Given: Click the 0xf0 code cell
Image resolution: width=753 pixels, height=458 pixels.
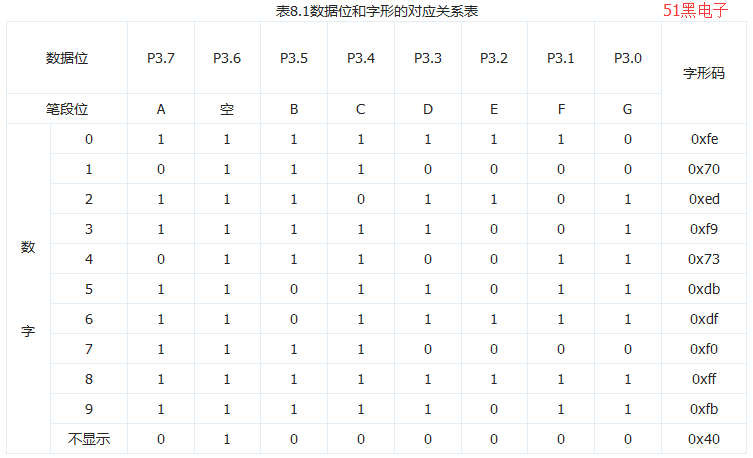Looking at the screenshot, I should (x=704, y=349).
